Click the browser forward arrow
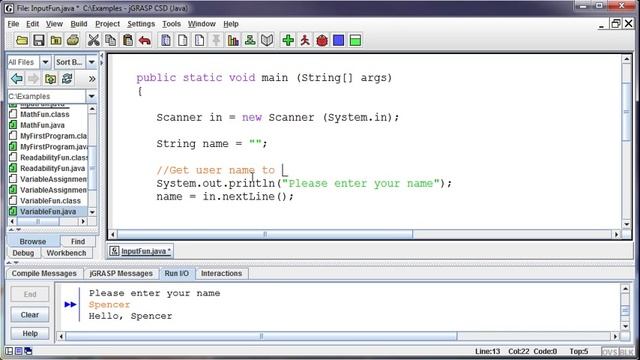 pyautogui.click(x=33, y=78)
